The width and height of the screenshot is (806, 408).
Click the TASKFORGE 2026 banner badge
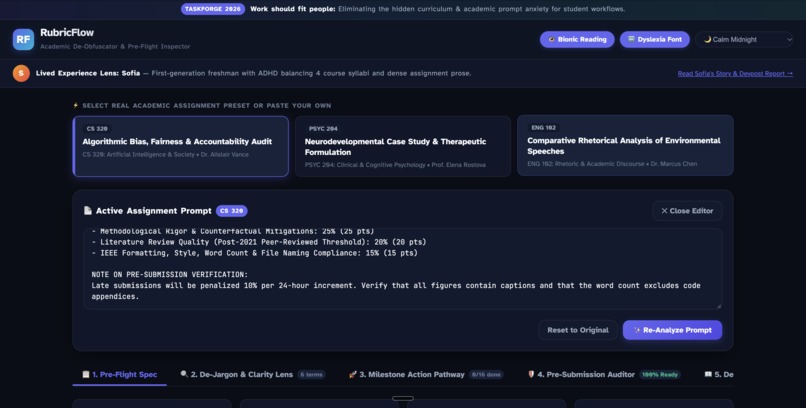click(213, 9)
